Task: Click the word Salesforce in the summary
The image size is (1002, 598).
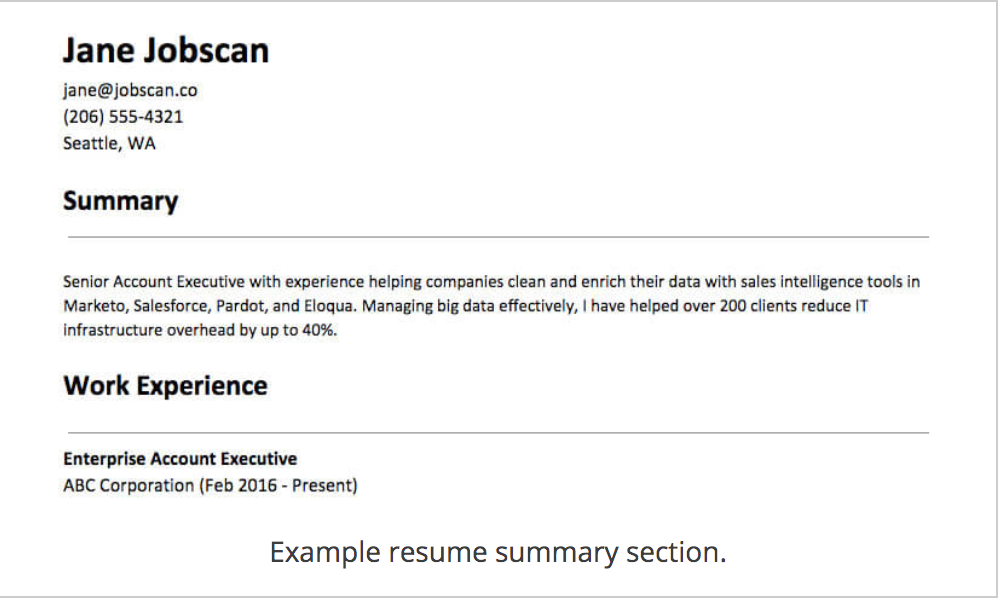Action: (171, 306)
